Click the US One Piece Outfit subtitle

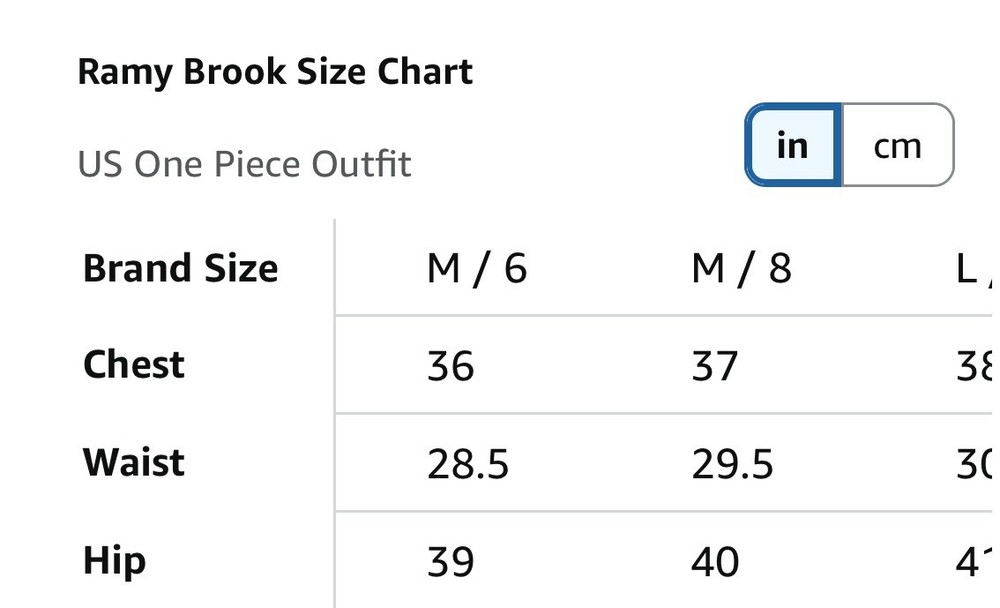pos(244,164)
